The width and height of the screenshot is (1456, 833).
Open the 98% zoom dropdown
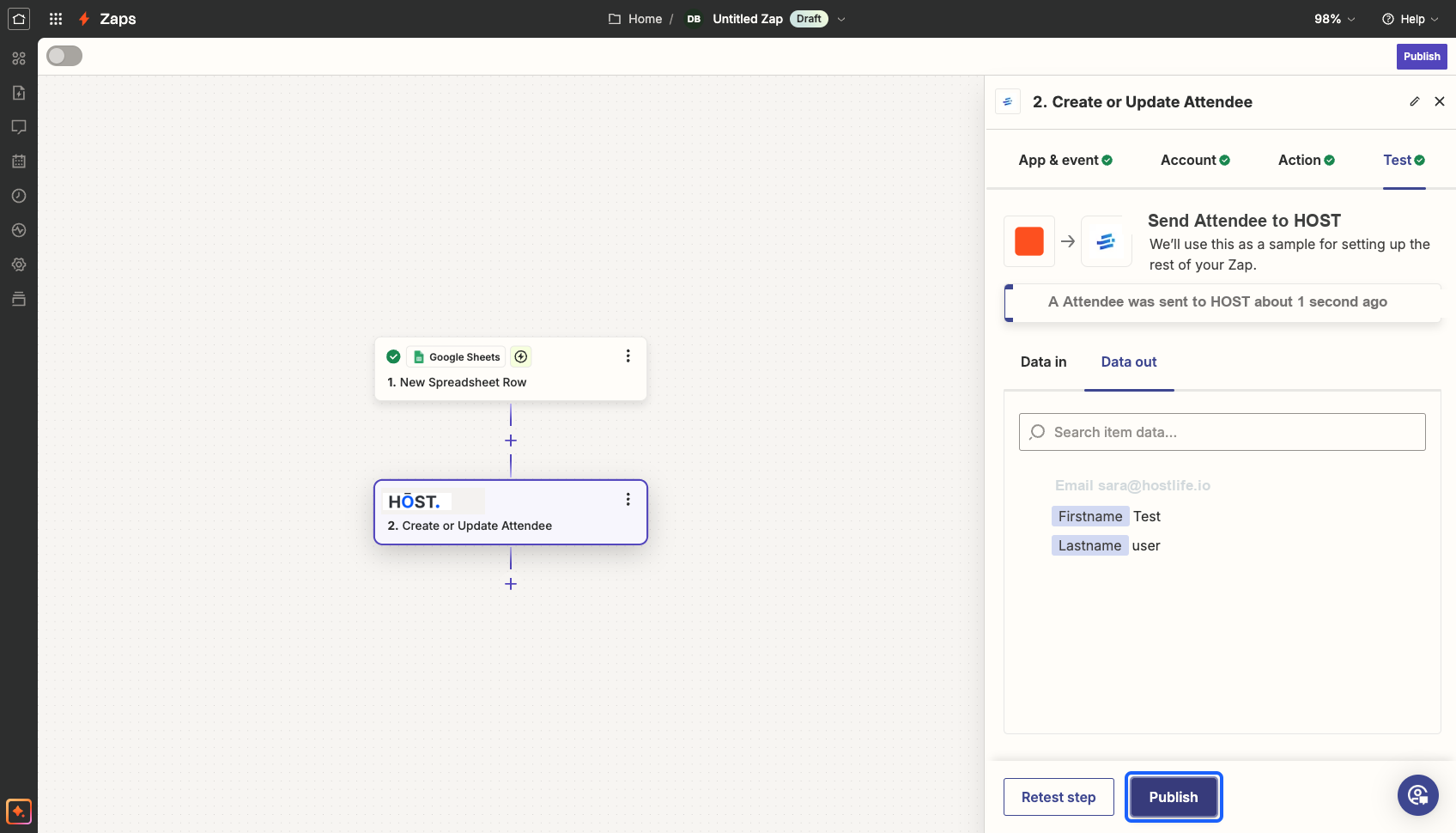[x=1335, y=19]
